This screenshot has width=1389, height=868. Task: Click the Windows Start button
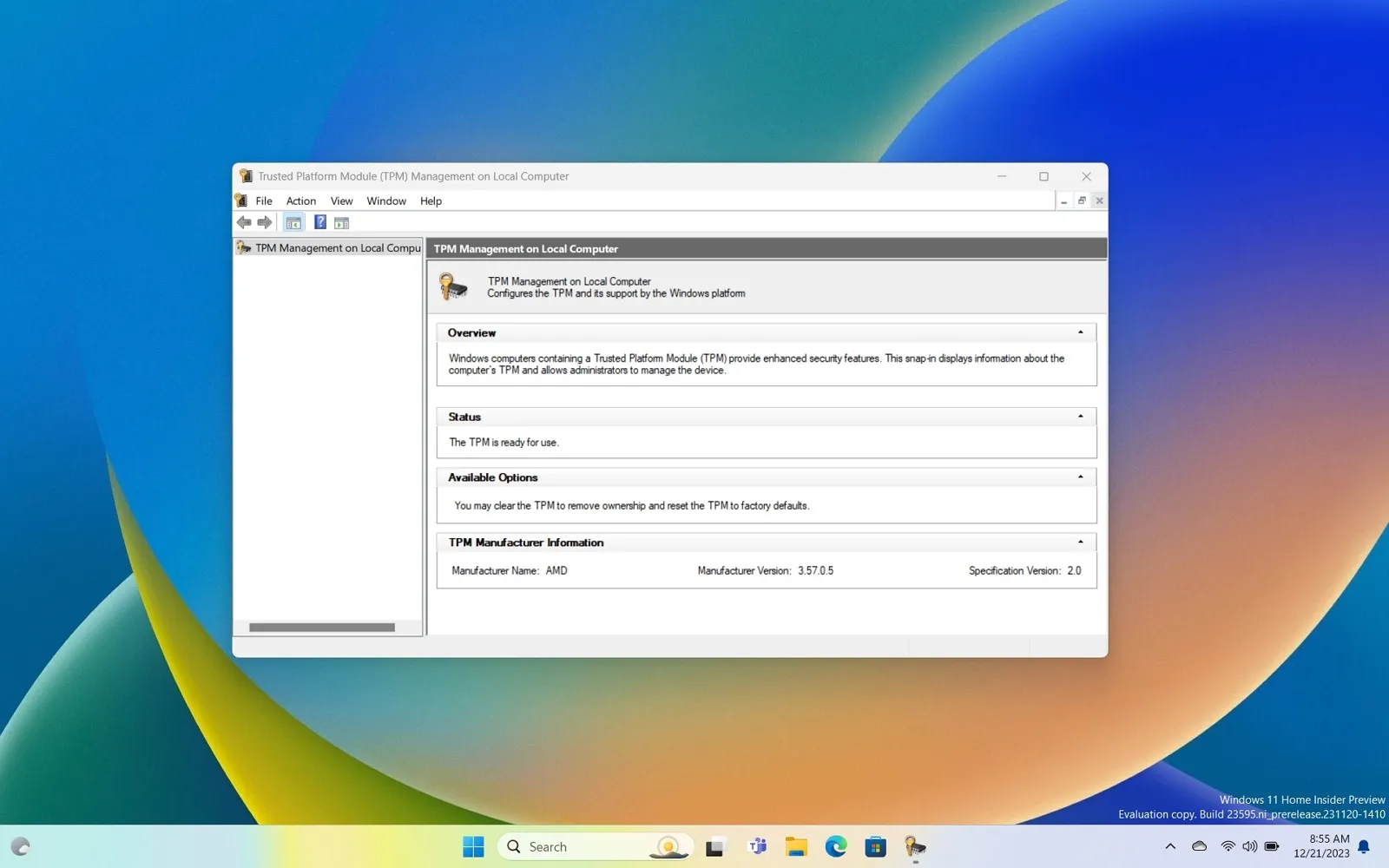point(473,846)
